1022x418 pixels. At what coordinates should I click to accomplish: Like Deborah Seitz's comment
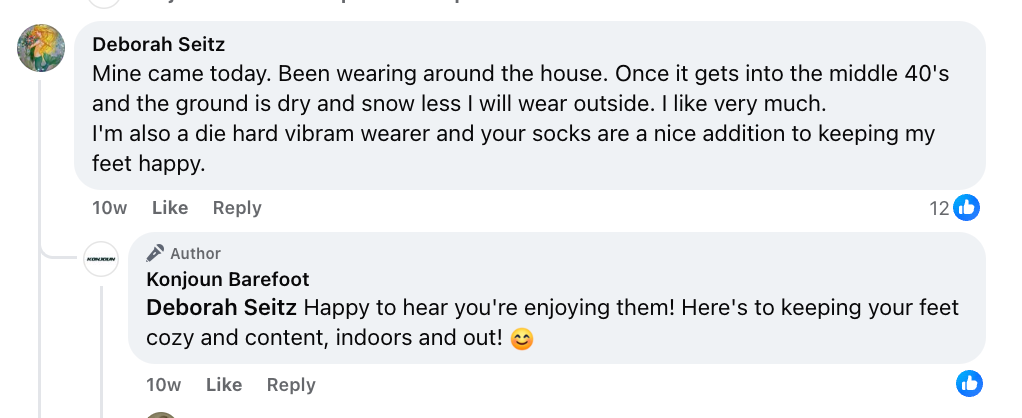pos(170,208)
